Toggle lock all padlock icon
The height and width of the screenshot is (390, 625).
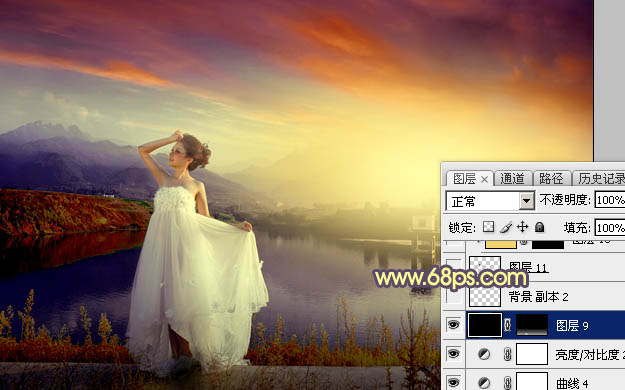coord(539,227)
